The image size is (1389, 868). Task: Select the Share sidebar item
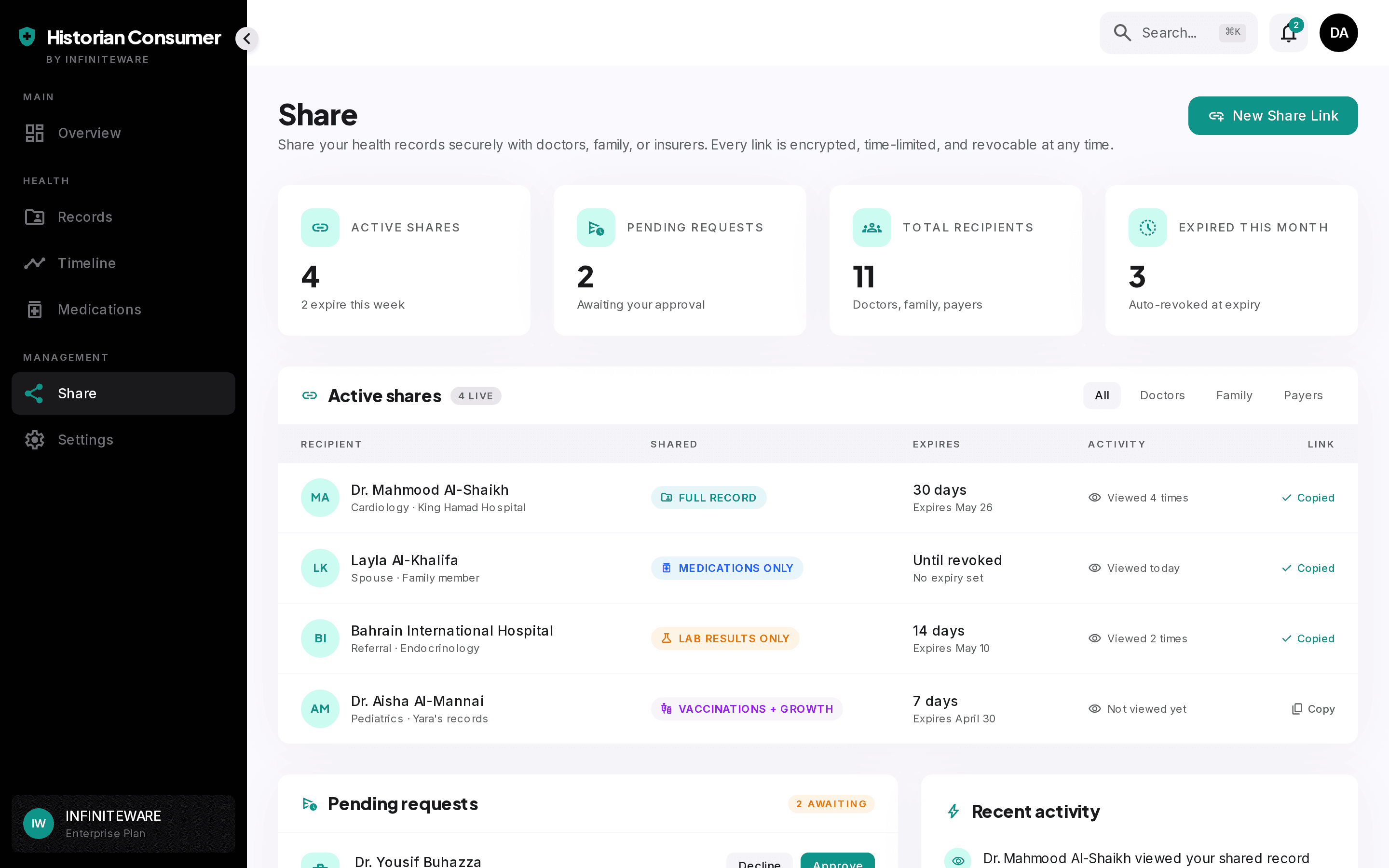(123, 393)
